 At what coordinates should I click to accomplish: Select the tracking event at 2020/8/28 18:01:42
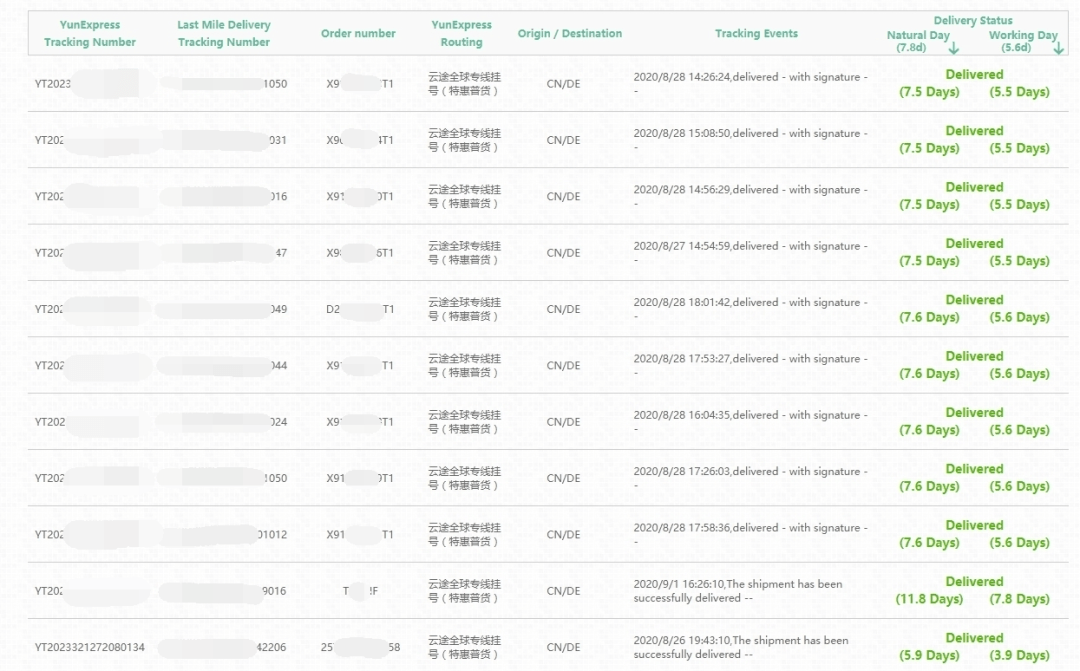(750, 309)
